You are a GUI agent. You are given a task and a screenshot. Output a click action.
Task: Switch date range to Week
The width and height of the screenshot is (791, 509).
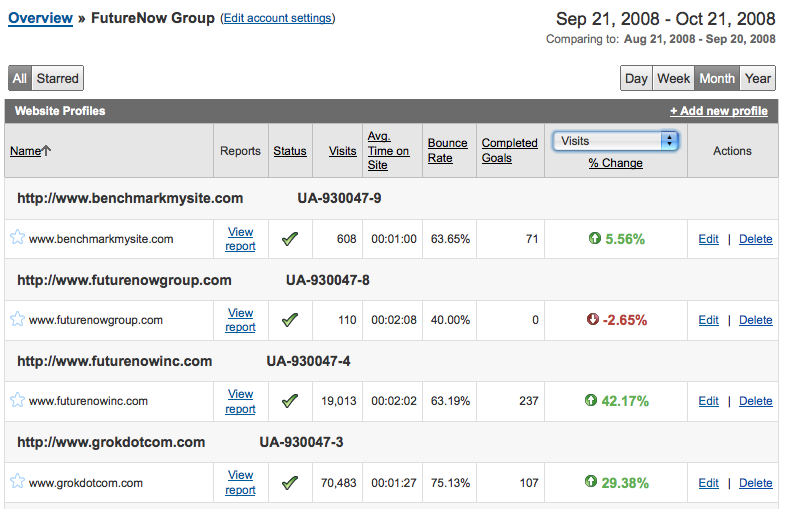(673, 78)
